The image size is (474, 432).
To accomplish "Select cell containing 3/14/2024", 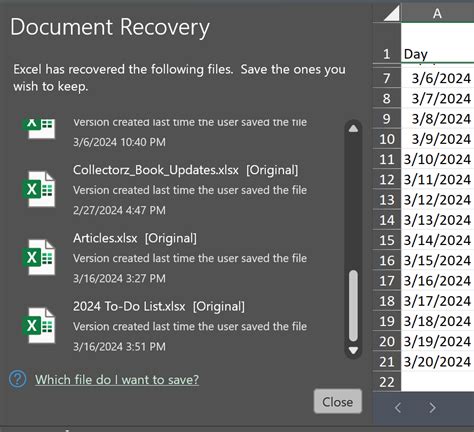I will 437,240.
